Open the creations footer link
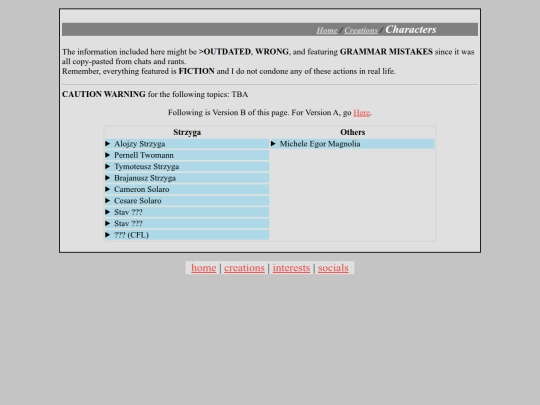This screenshot has width=540, height=405. click(244, 268)
